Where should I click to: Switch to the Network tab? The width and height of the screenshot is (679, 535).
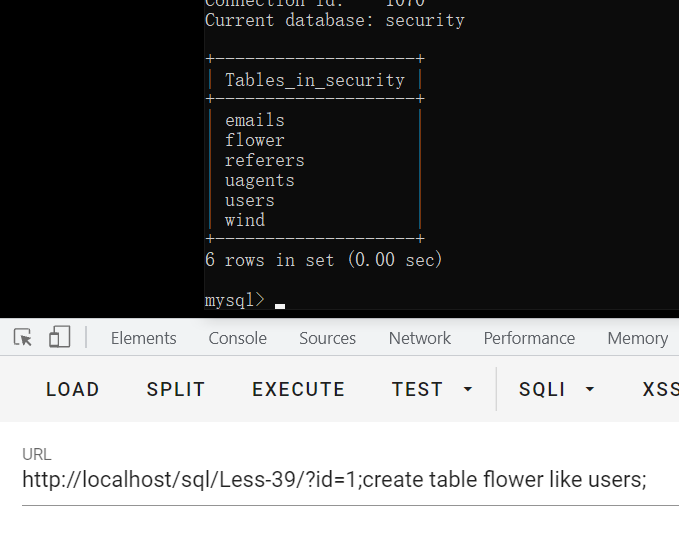point(420,338)
